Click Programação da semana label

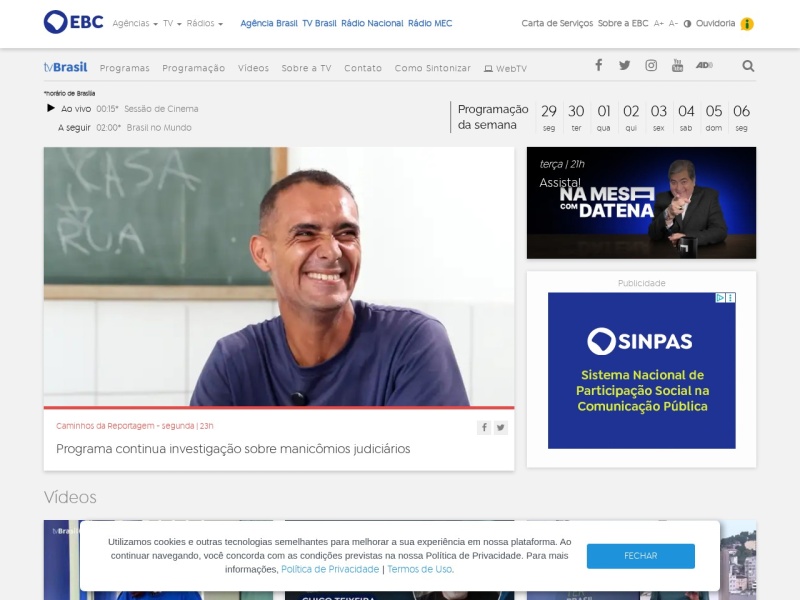[x=493, y=117]
